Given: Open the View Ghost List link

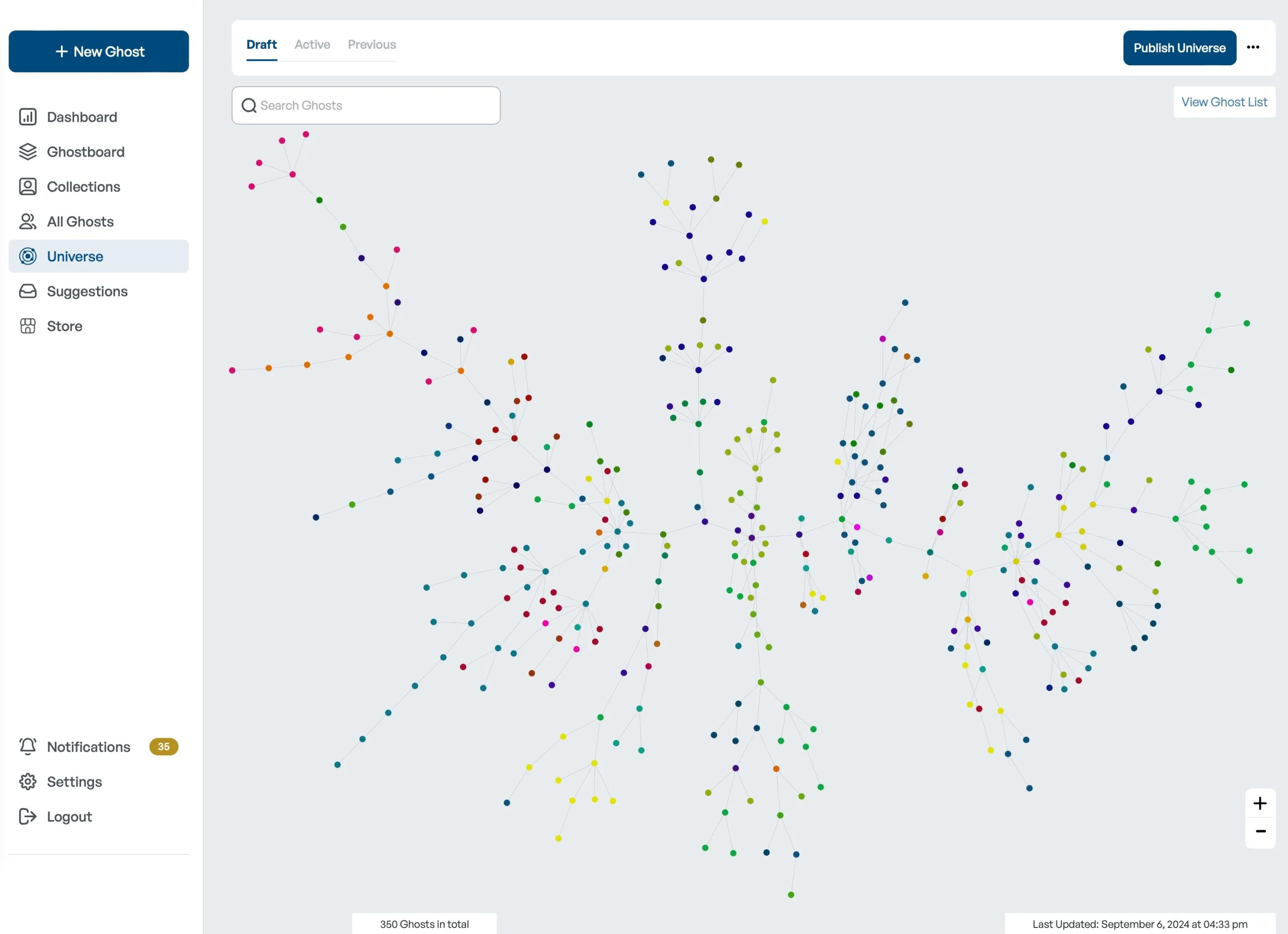Looking at the screenshot, I should click(1225, 102).
